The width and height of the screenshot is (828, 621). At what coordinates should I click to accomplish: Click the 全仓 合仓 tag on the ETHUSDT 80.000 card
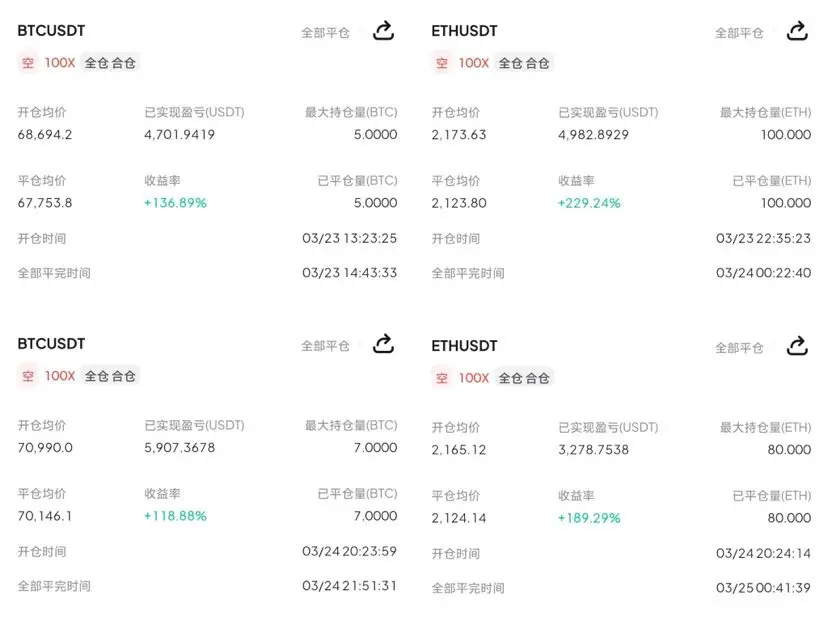[x=524, y=377]
